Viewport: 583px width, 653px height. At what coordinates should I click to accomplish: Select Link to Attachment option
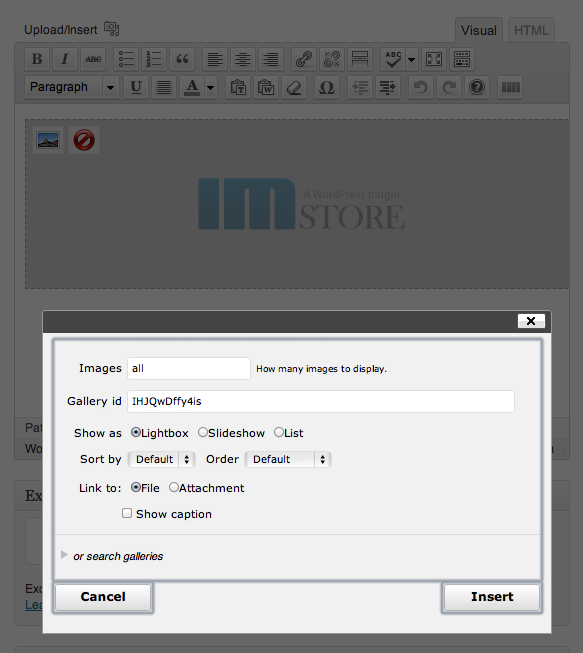tap(174, 487)
